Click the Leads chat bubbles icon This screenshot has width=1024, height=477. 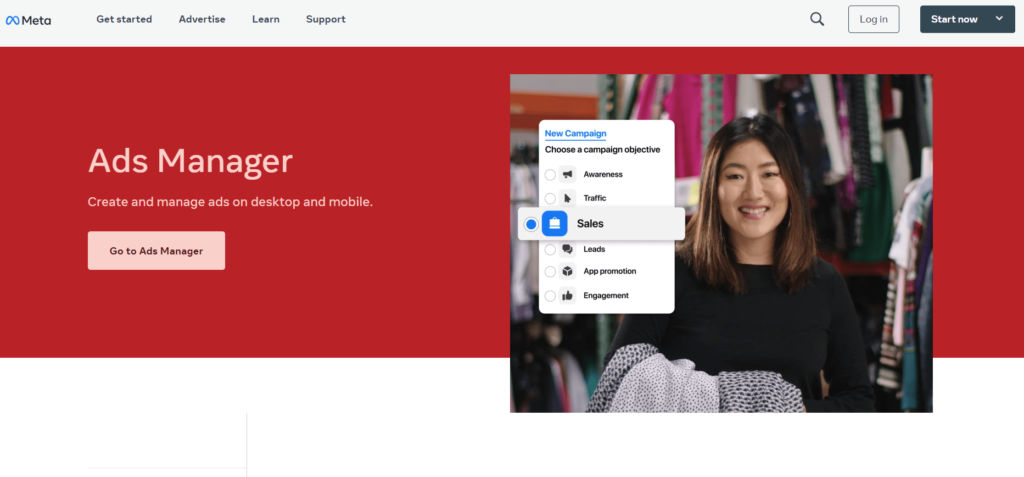(x=568, y=249)
